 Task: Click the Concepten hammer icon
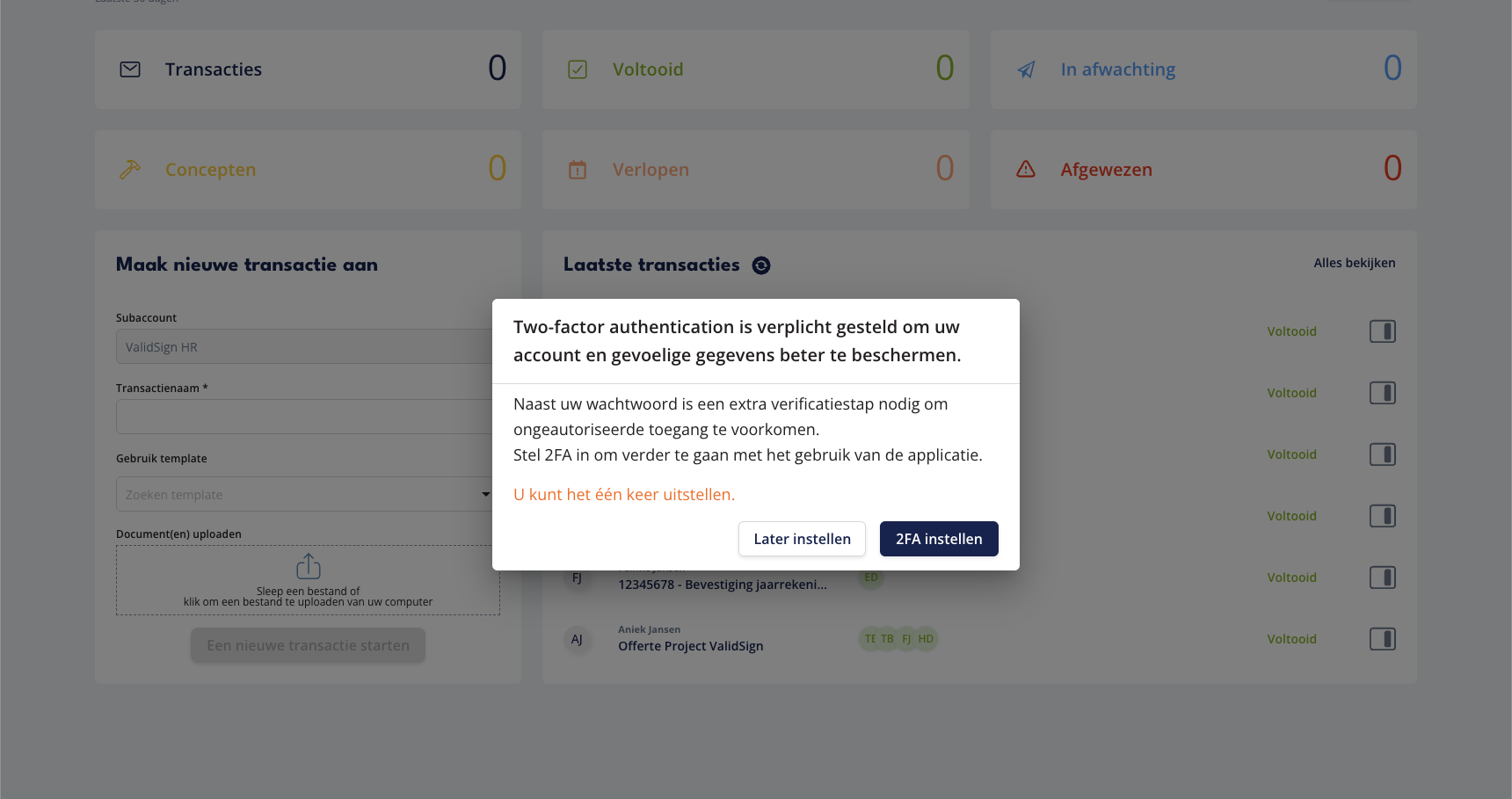[x=130, y=170]
